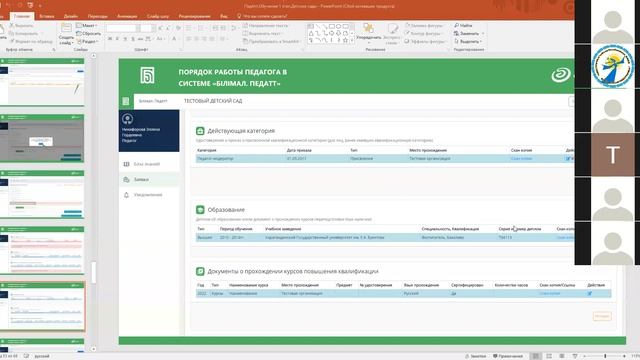Click Заменить in editing group
640x360 pixels.
pyautogui.click(x=469, y=33)
